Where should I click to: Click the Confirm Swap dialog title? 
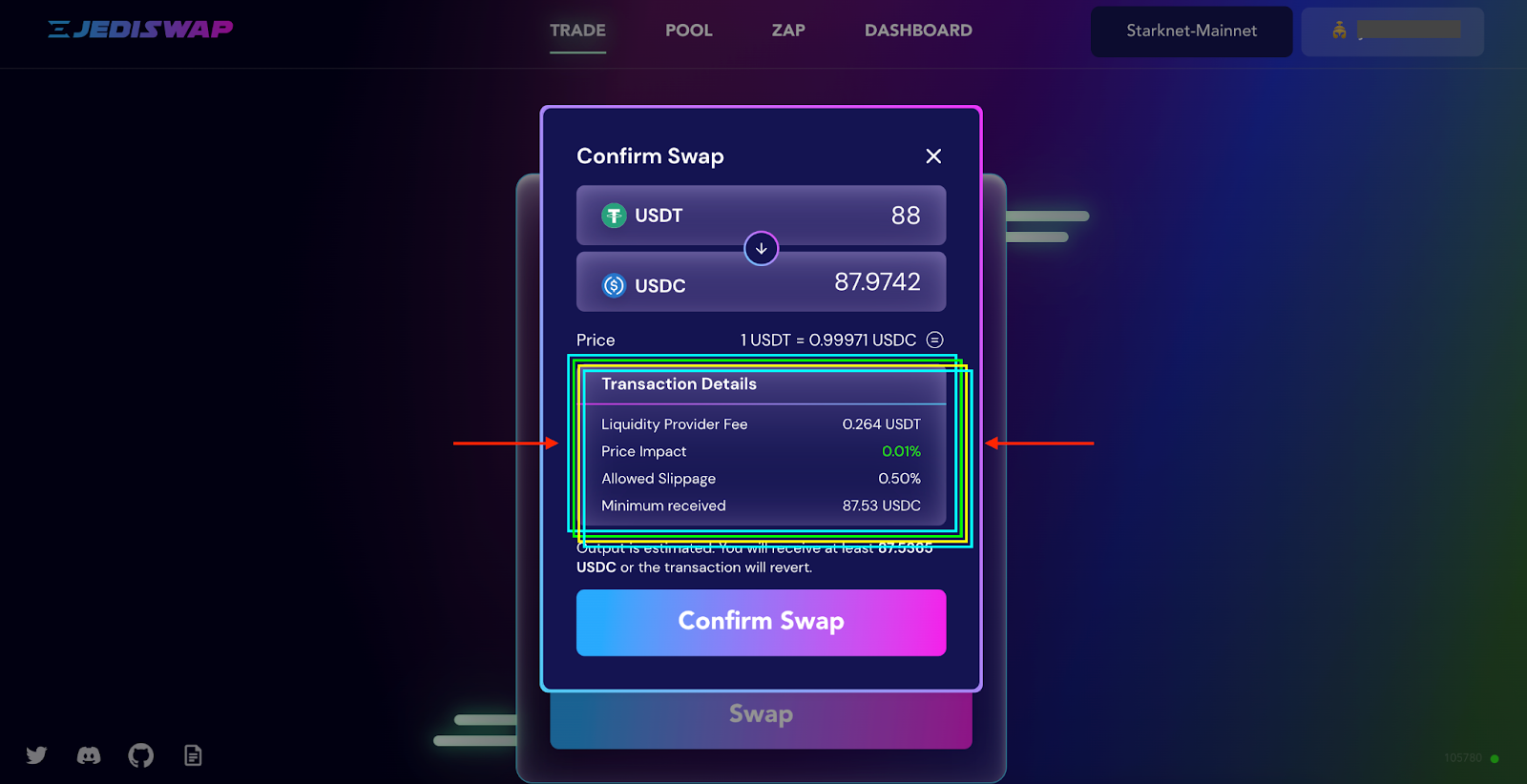tap(650, 156)
